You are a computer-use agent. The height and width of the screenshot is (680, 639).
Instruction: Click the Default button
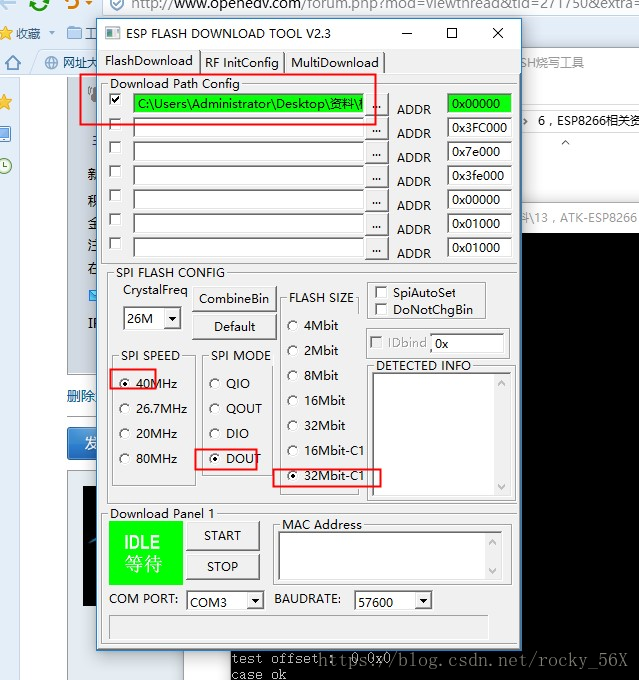coord(234,326)
